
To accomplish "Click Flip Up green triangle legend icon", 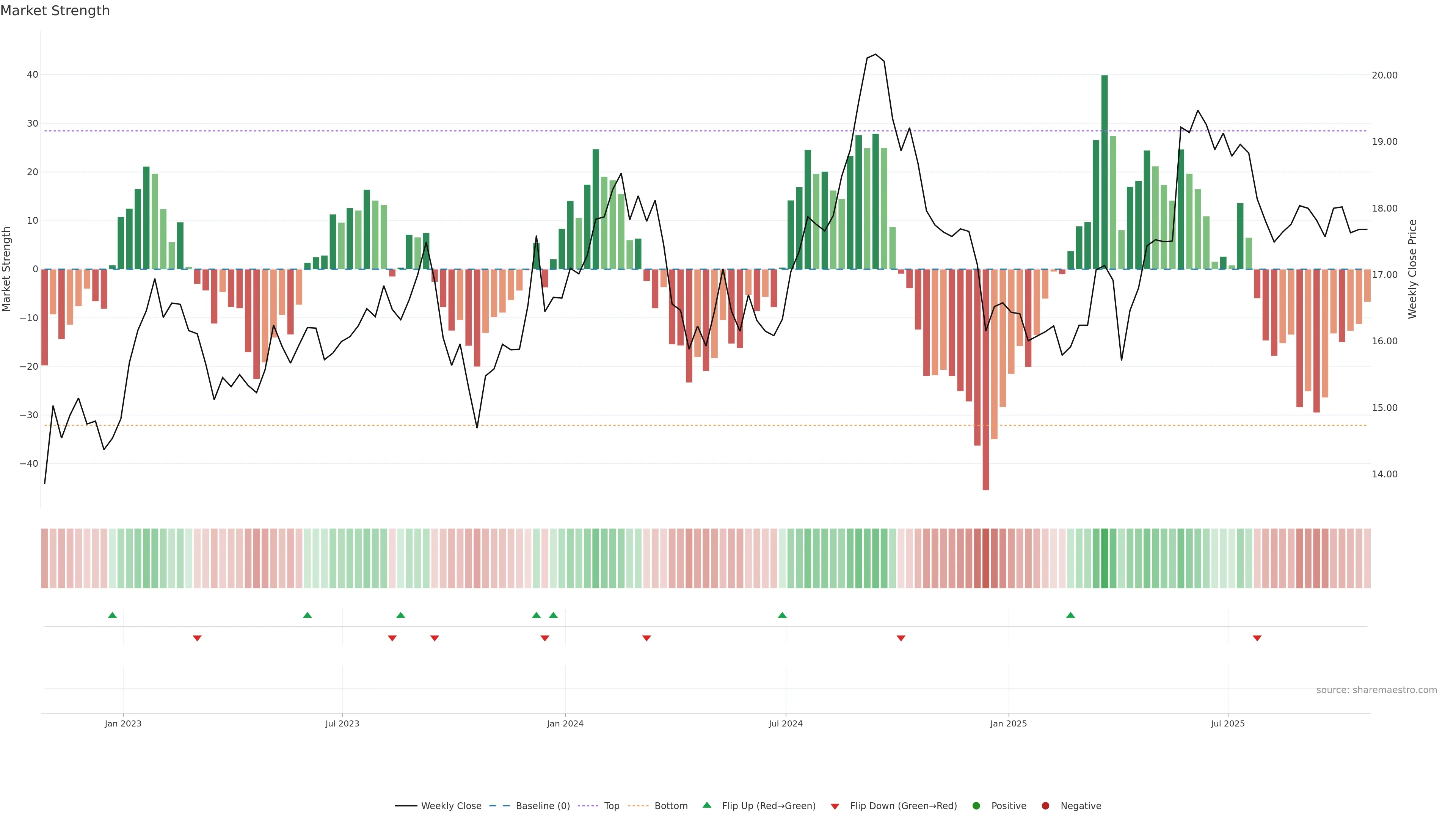I will coord(706,805).
